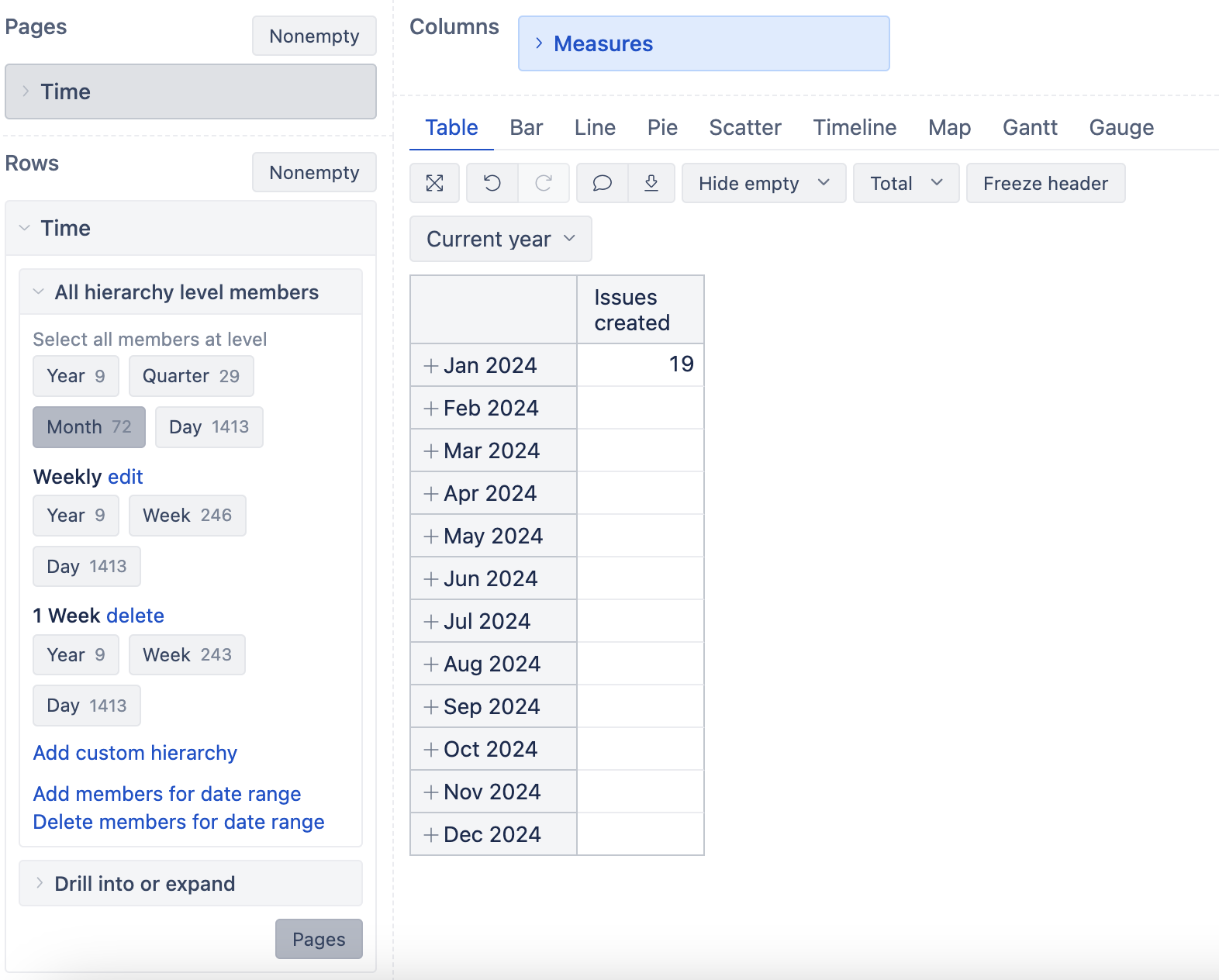Open the Hide empty dropdown
The image size is (1219, 980).
coord(764,183)
